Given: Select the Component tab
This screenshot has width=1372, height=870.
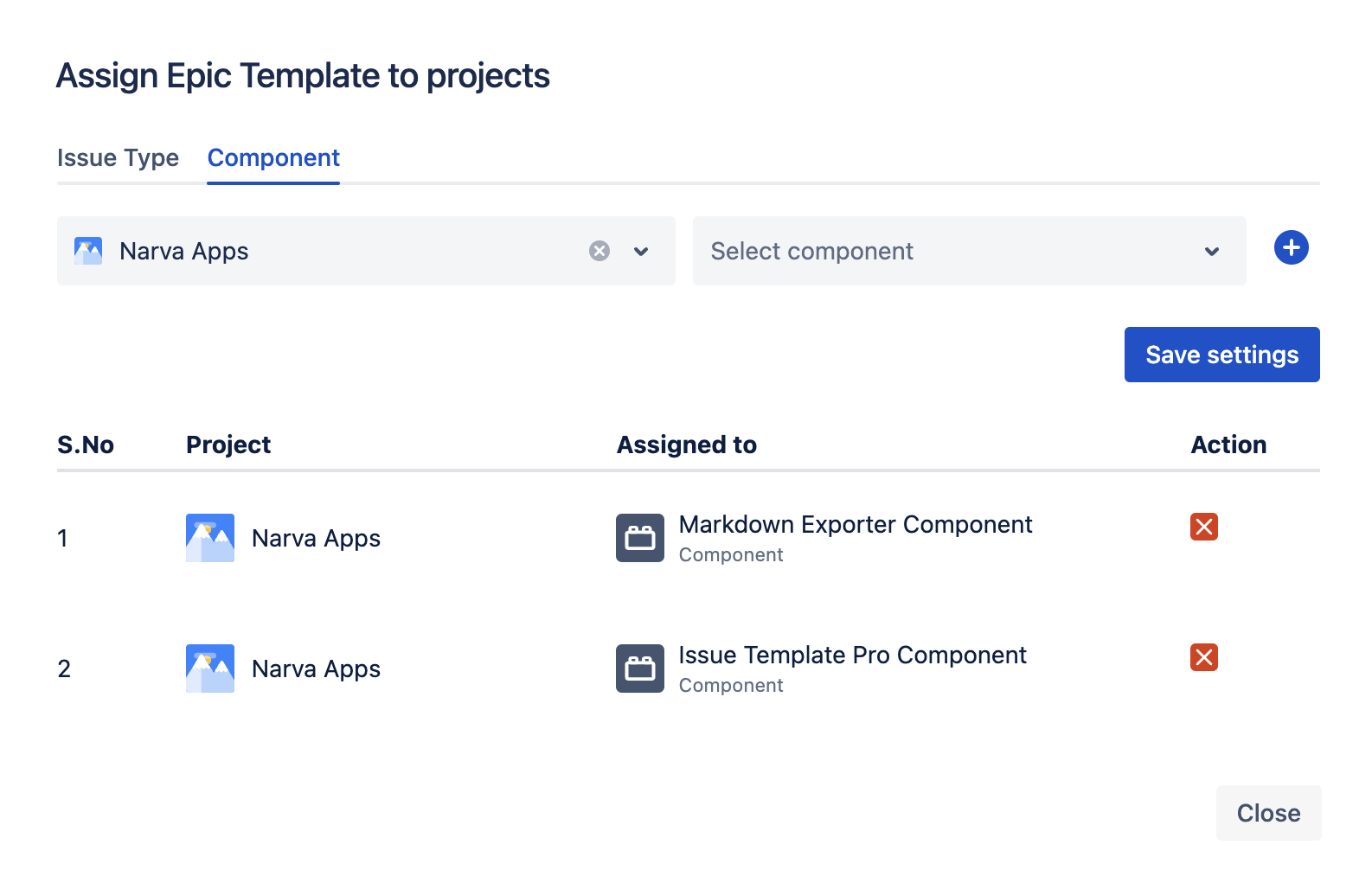Looking at the screenshot, I should click(x=273, y=158).
